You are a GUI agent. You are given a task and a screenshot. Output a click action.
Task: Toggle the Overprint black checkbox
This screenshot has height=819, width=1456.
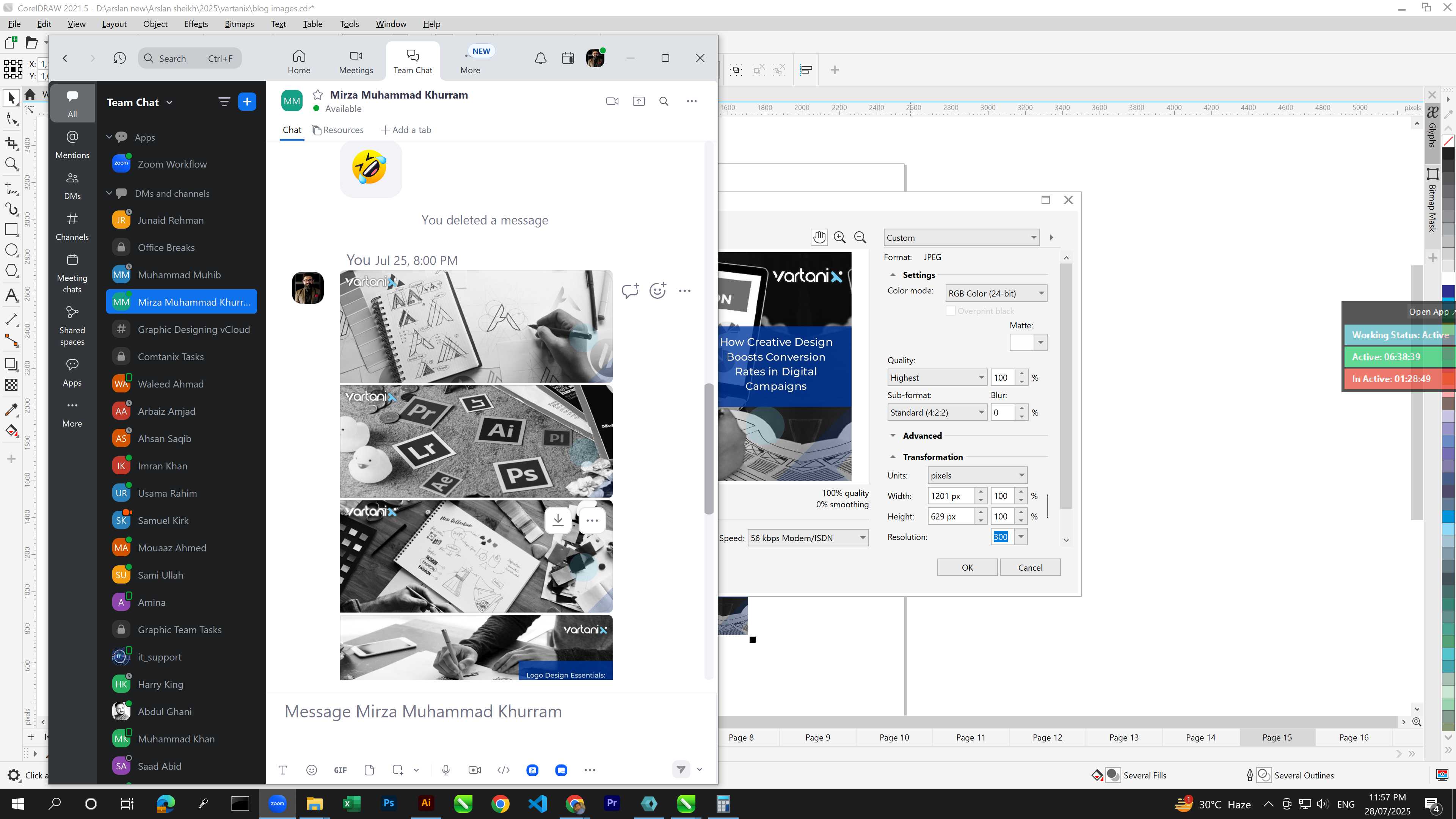[x=951, y=311]
